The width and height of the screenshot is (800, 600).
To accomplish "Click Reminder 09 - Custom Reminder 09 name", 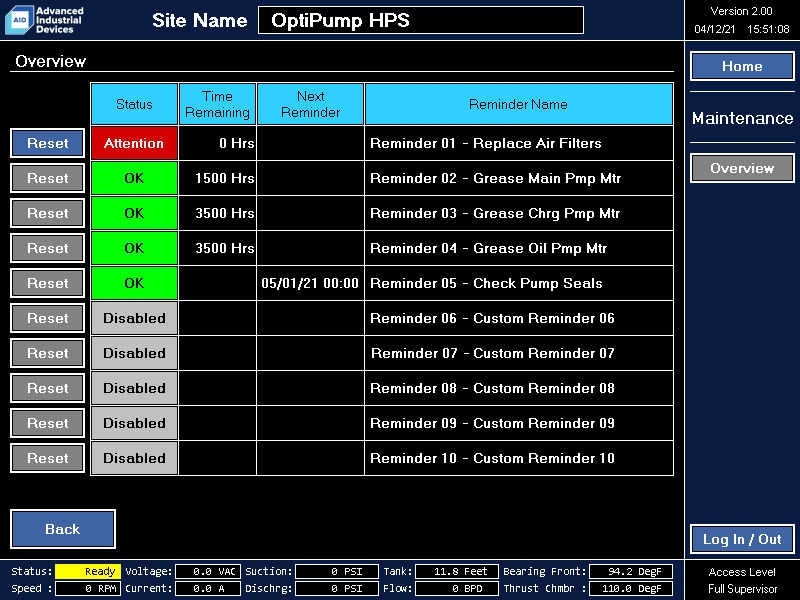I will coord(519,423).
